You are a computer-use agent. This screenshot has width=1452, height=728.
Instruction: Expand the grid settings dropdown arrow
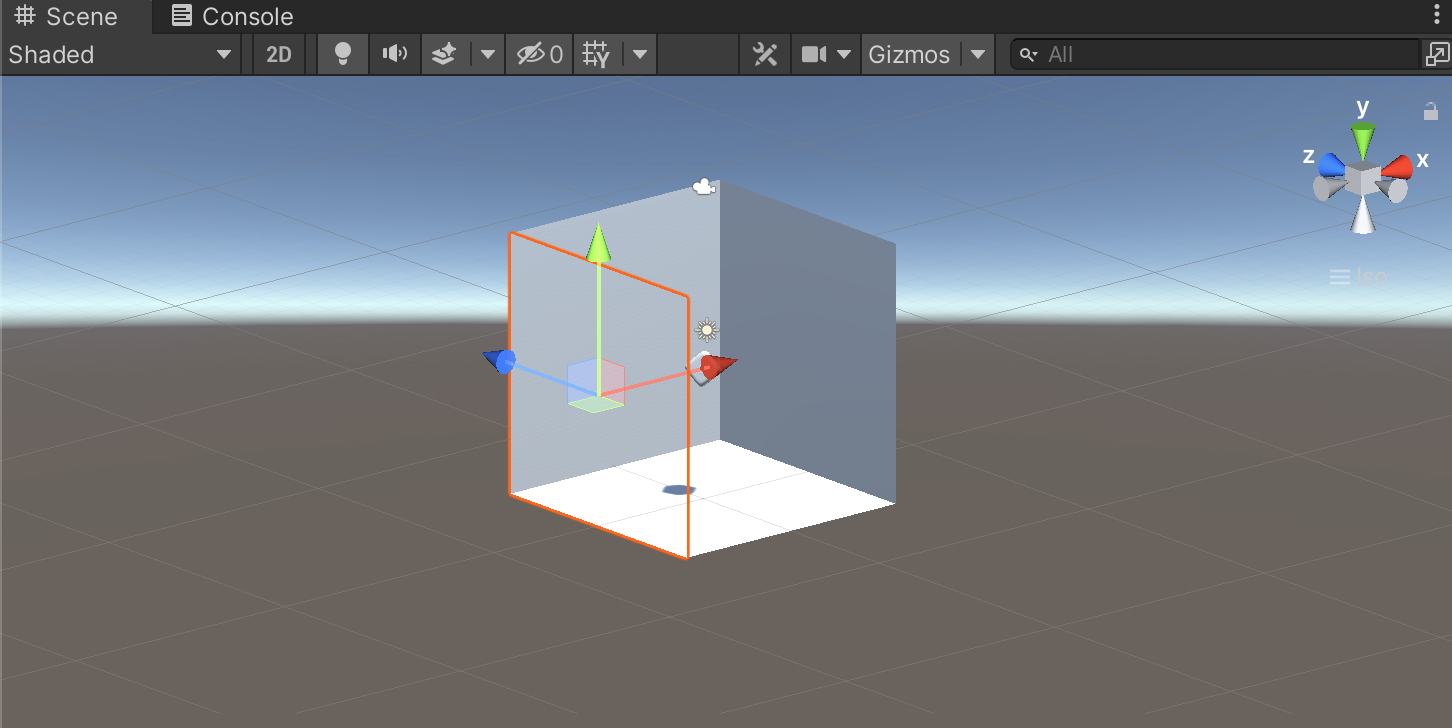pyautogui.click(x=640, y=55)
